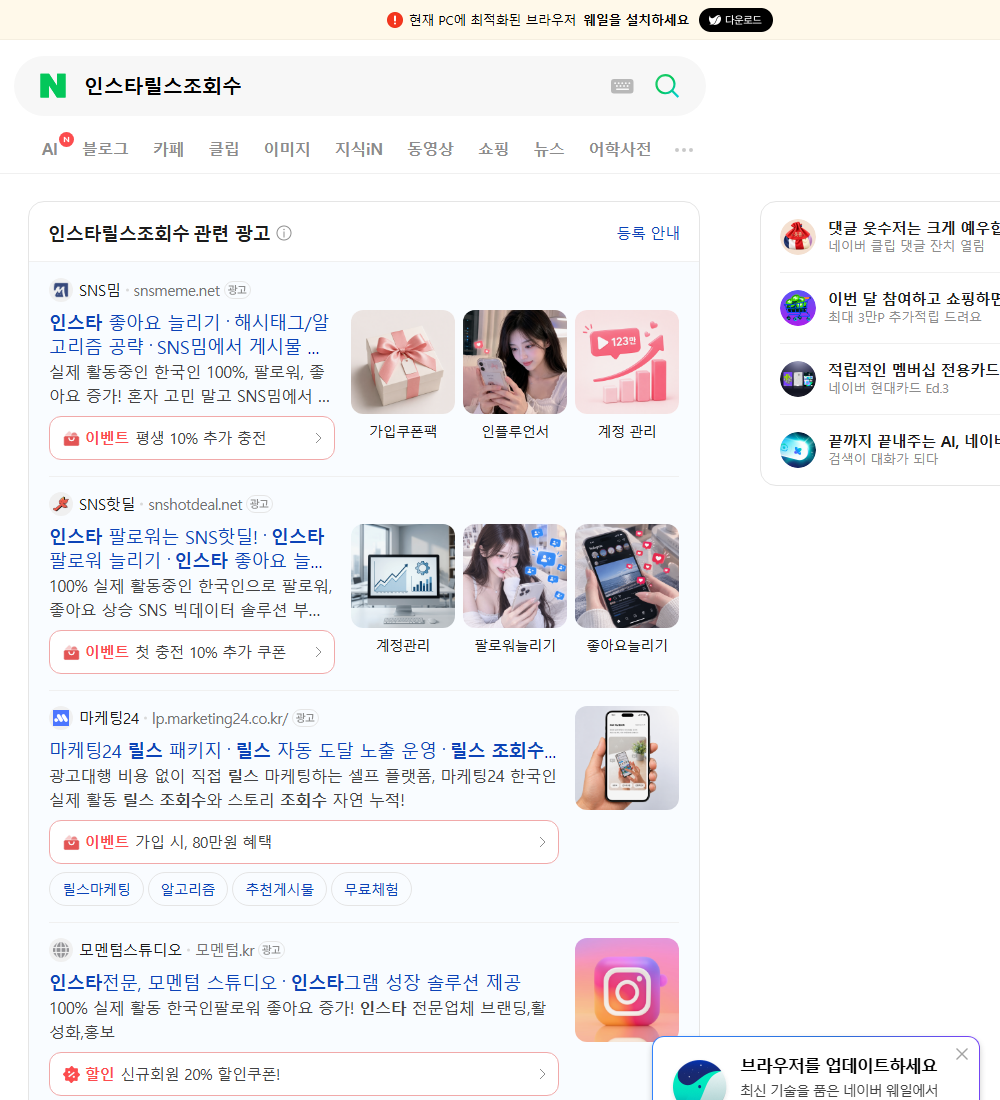Click the SNS핫딜 site favicon

[x=61, y=504]
